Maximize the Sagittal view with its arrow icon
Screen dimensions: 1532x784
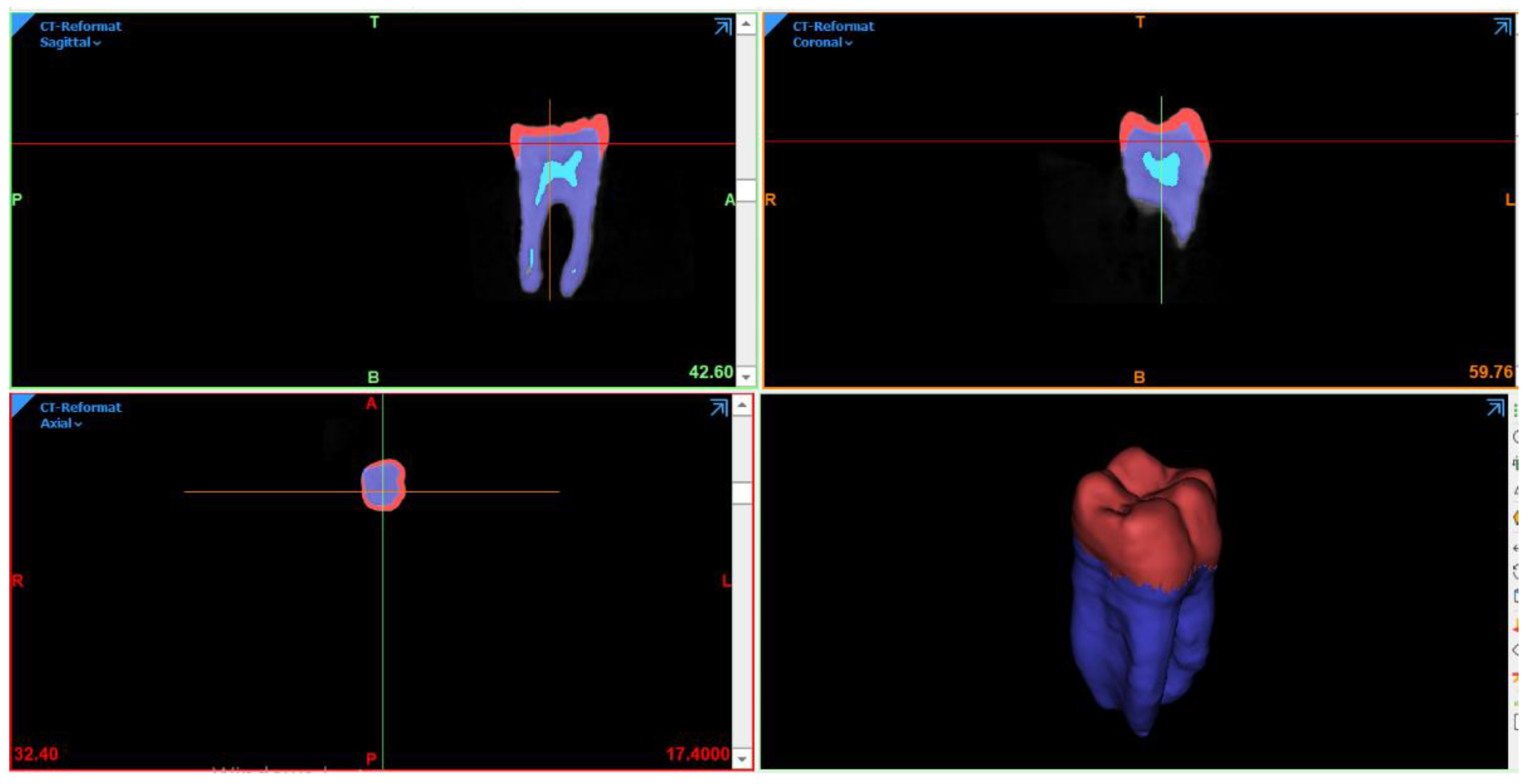(723, 27)
